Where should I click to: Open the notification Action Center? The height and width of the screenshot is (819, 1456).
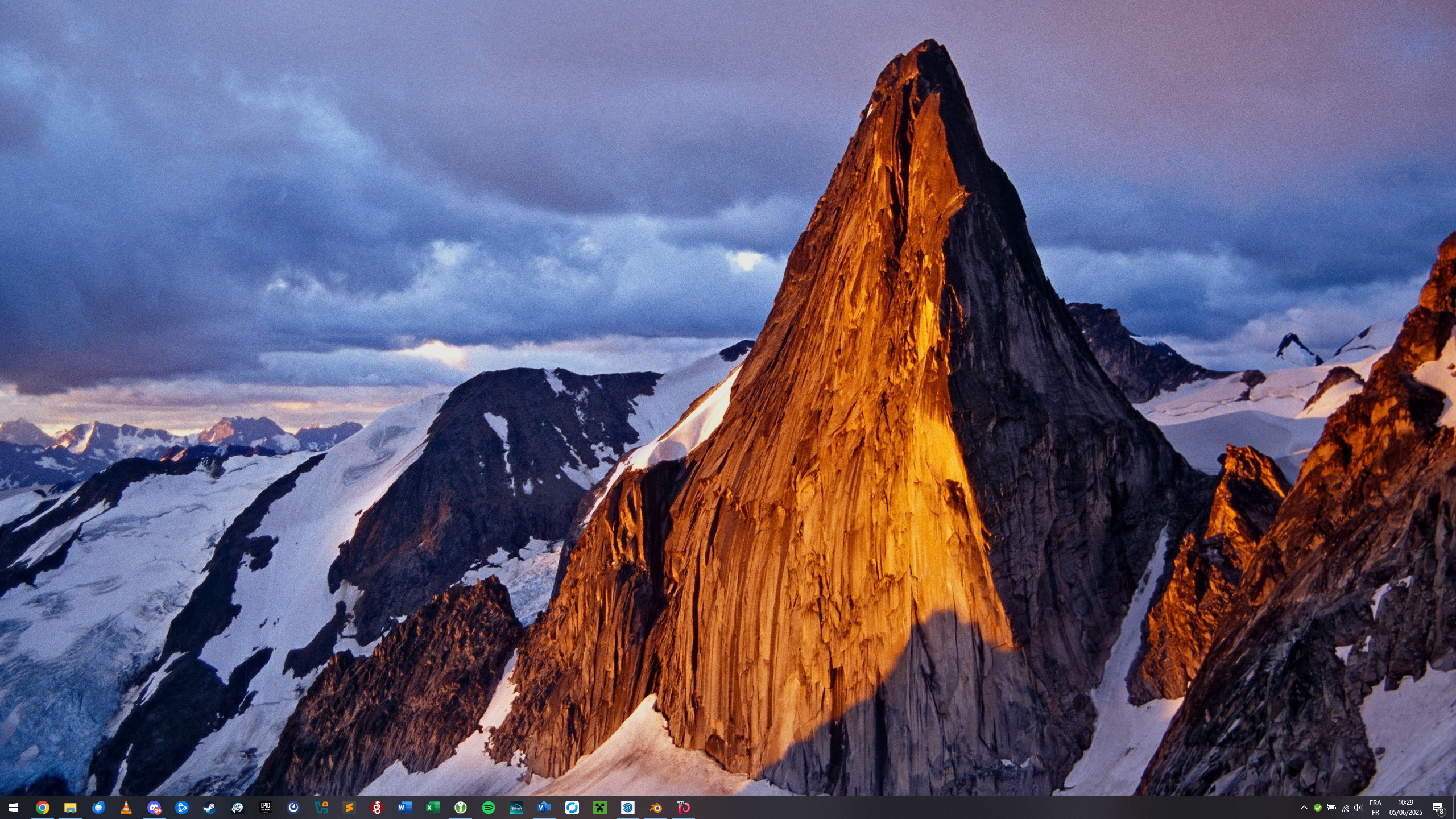1437,808
